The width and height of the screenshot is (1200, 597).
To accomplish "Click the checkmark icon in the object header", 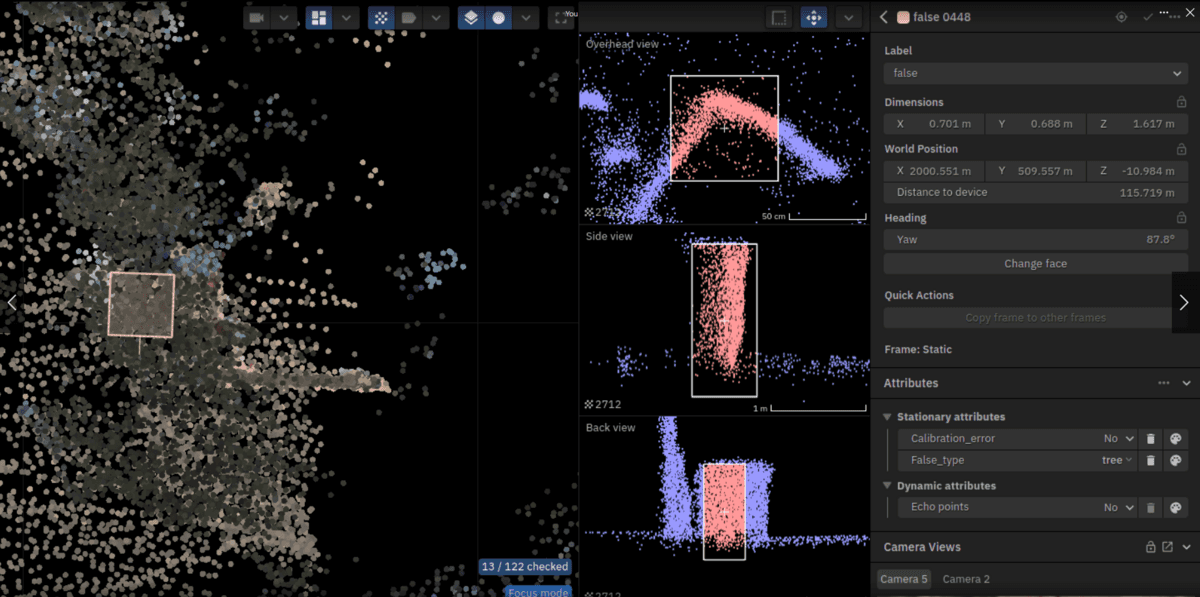I will pos(1148,17).
